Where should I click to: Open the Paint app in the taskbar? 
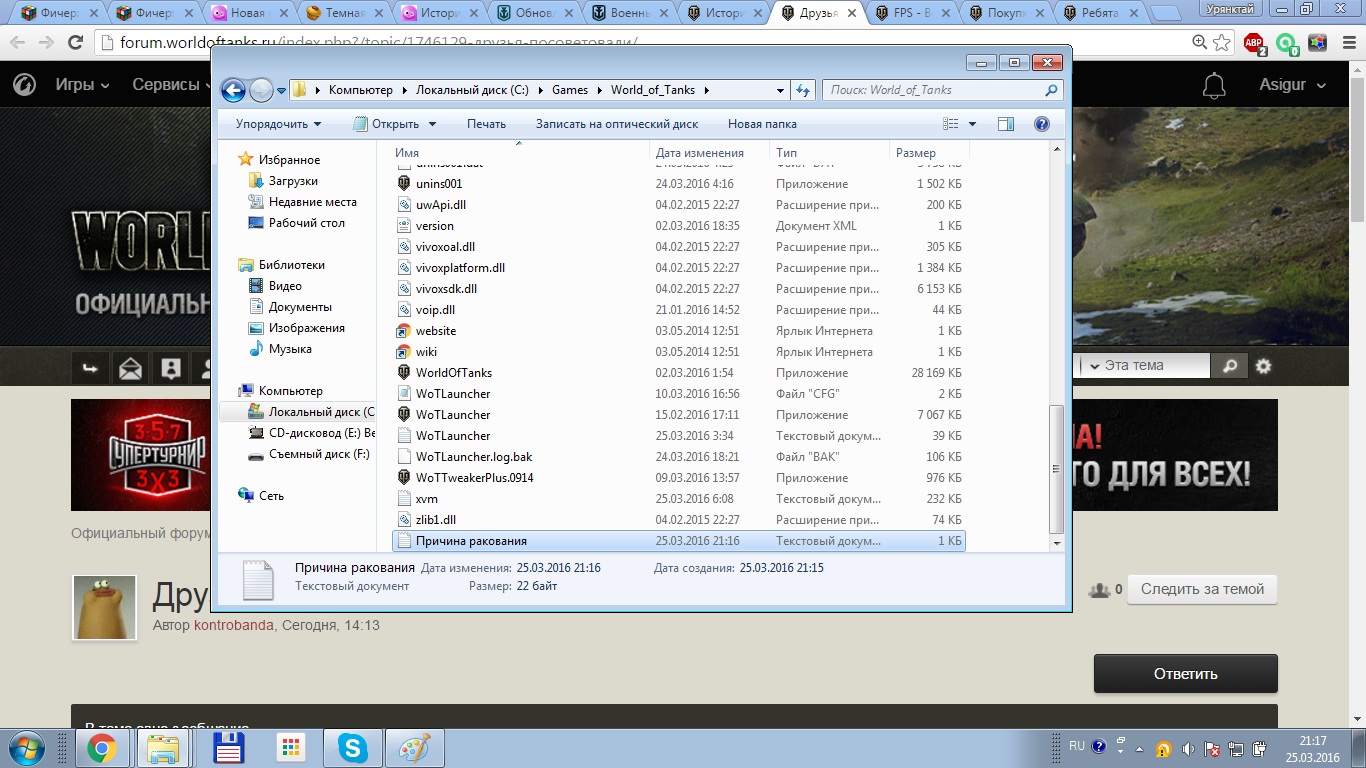tap(413, 748)
